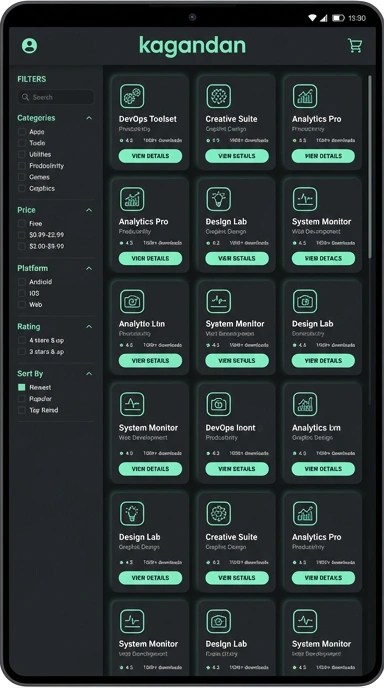The image size is (384, 688).
Task: Tick the Graphics category checkbox
Action: coord(22,189)
